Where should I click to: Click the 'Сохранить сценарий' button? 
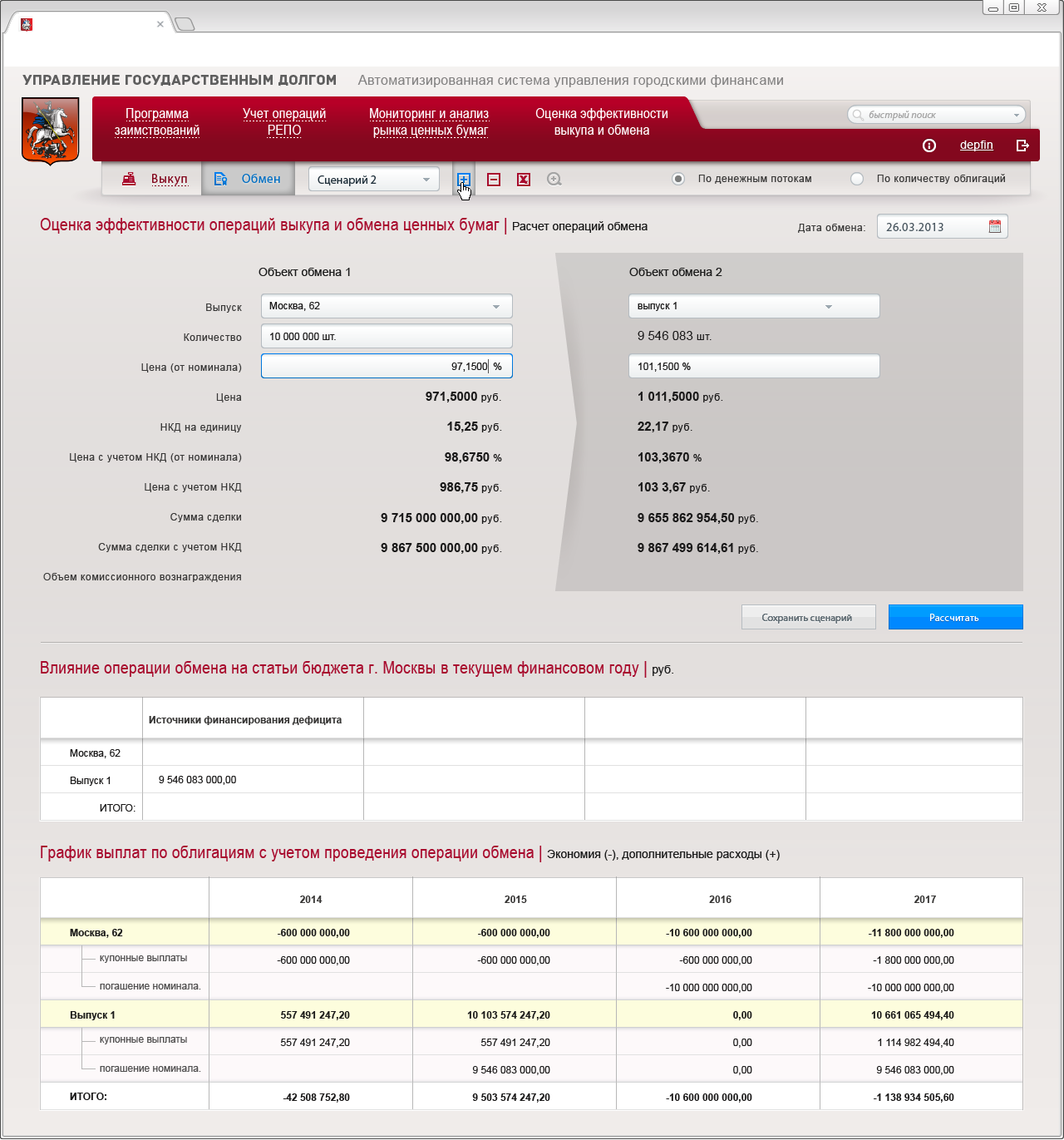(x=809, y=617)
